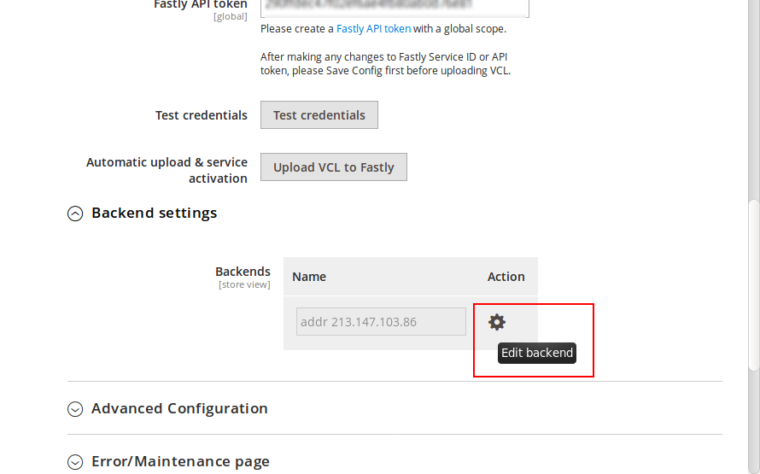Click the Test credentials field label
The width and height of the screenshot is (760, 474).
(201, 115)
